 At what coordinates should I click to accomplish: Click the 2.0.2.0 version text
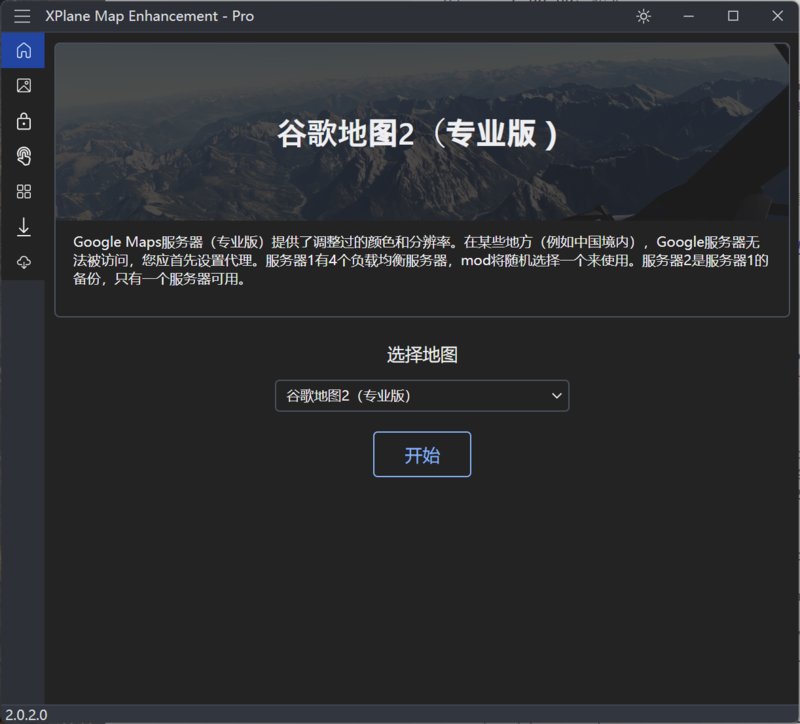tap(26, 715)
